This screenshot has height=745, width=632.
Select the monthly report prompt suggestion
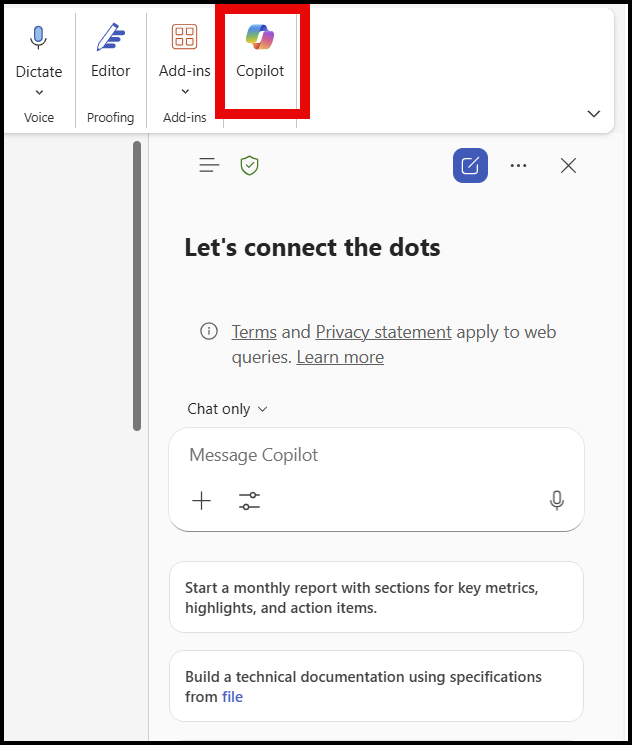click(376, 597)
